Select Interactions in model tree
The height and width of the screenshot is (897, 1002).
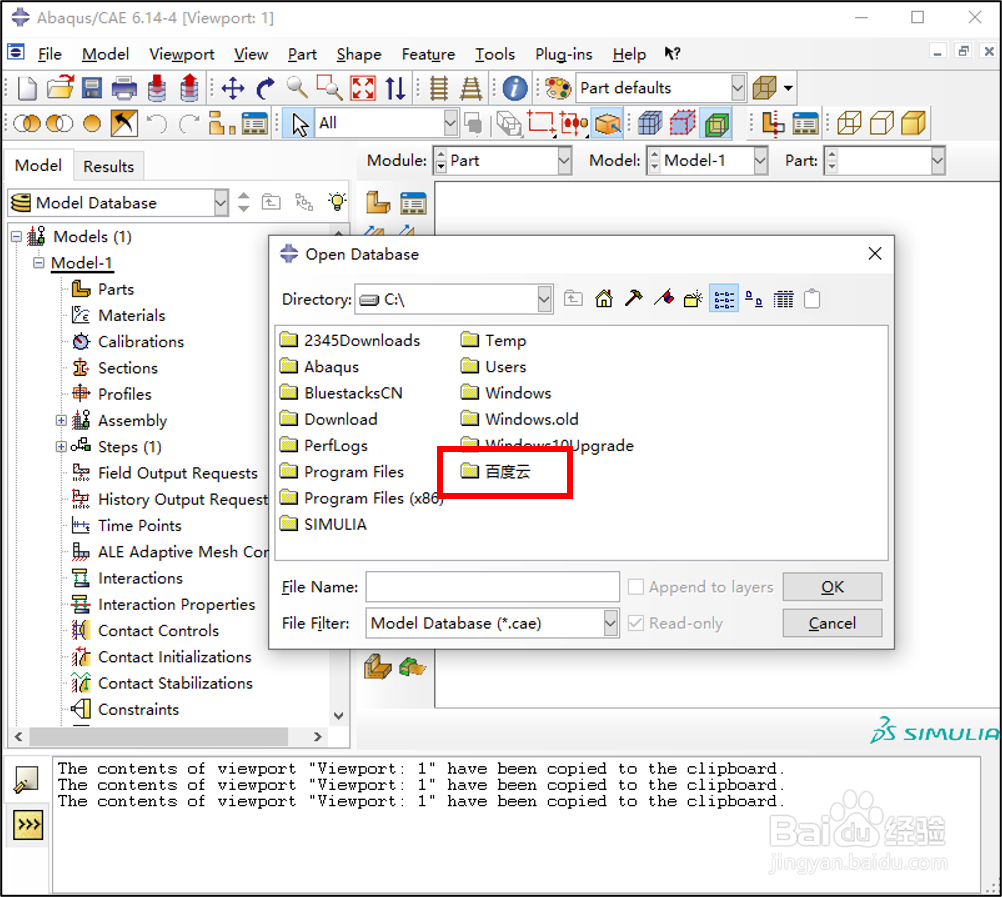click(x=128, y=578)
